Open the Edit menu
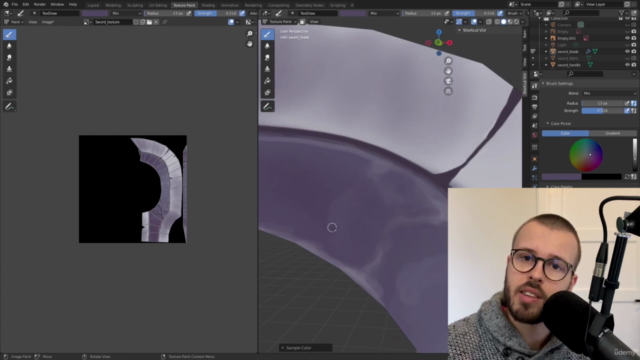The image size is (640, 360). 26,4
